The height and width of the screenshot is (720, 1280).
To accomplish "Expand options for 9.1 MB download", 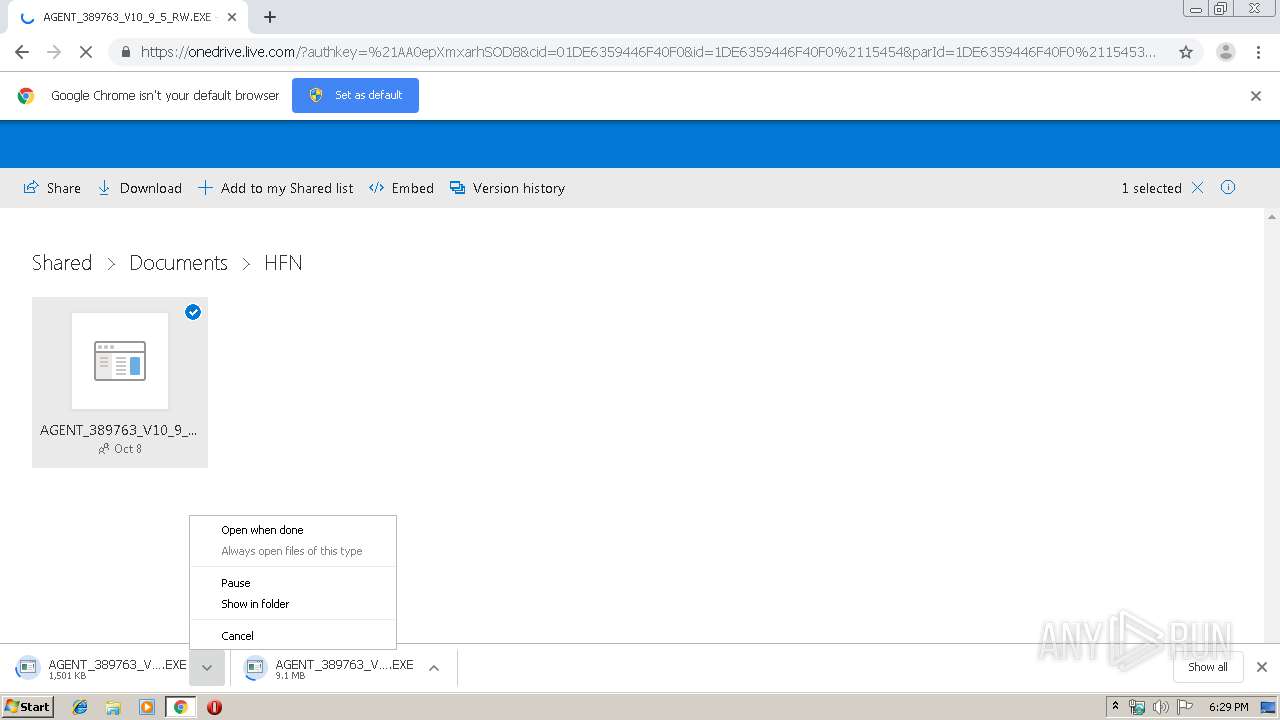I will (x=434, y=668).
